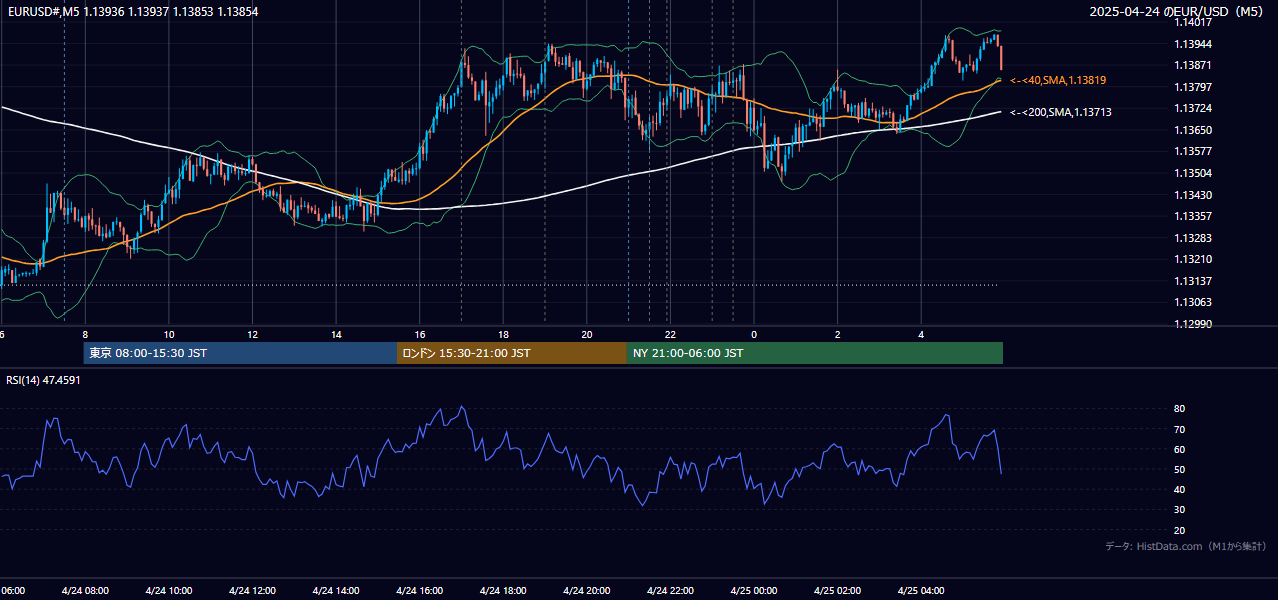Select the '2025-04-24 のEUR/USD (M5)' chart heading
Image resolution: width=1278 pixels, height=600 pixels.
tap(1177, 11)
